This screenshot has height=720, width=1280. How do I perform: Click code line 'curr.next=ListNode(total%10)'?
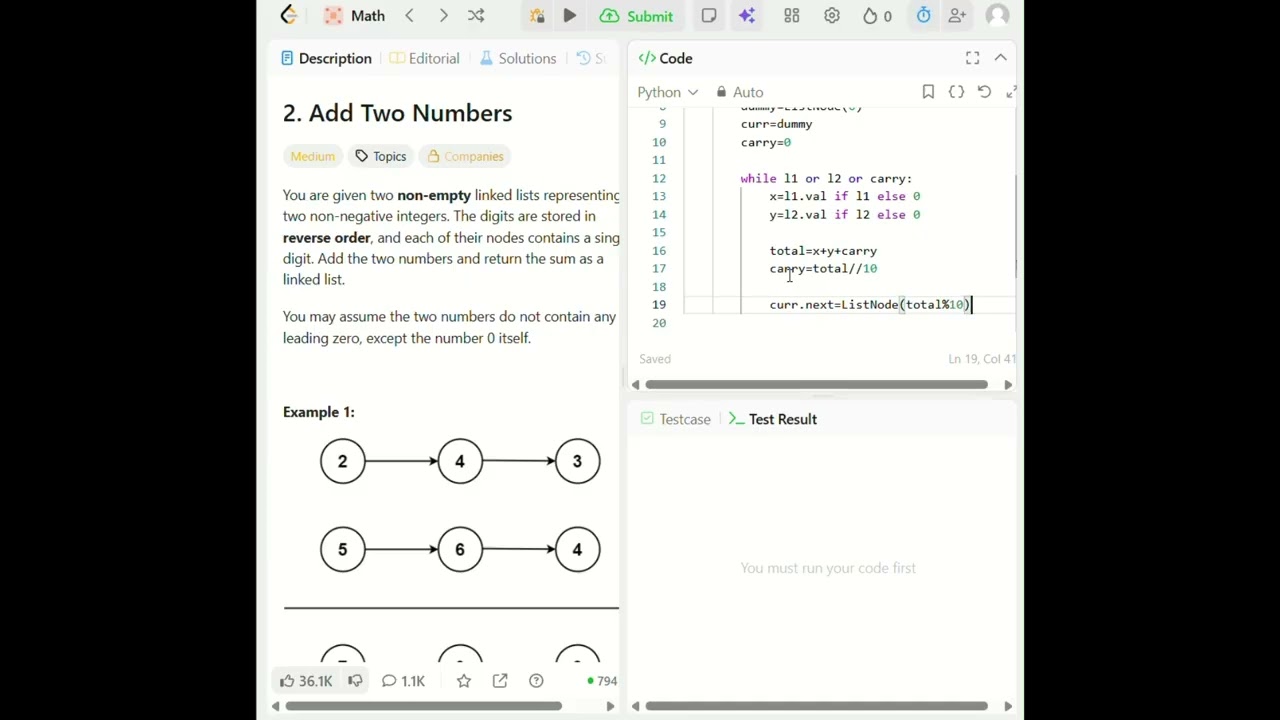(x=869, y=305)
